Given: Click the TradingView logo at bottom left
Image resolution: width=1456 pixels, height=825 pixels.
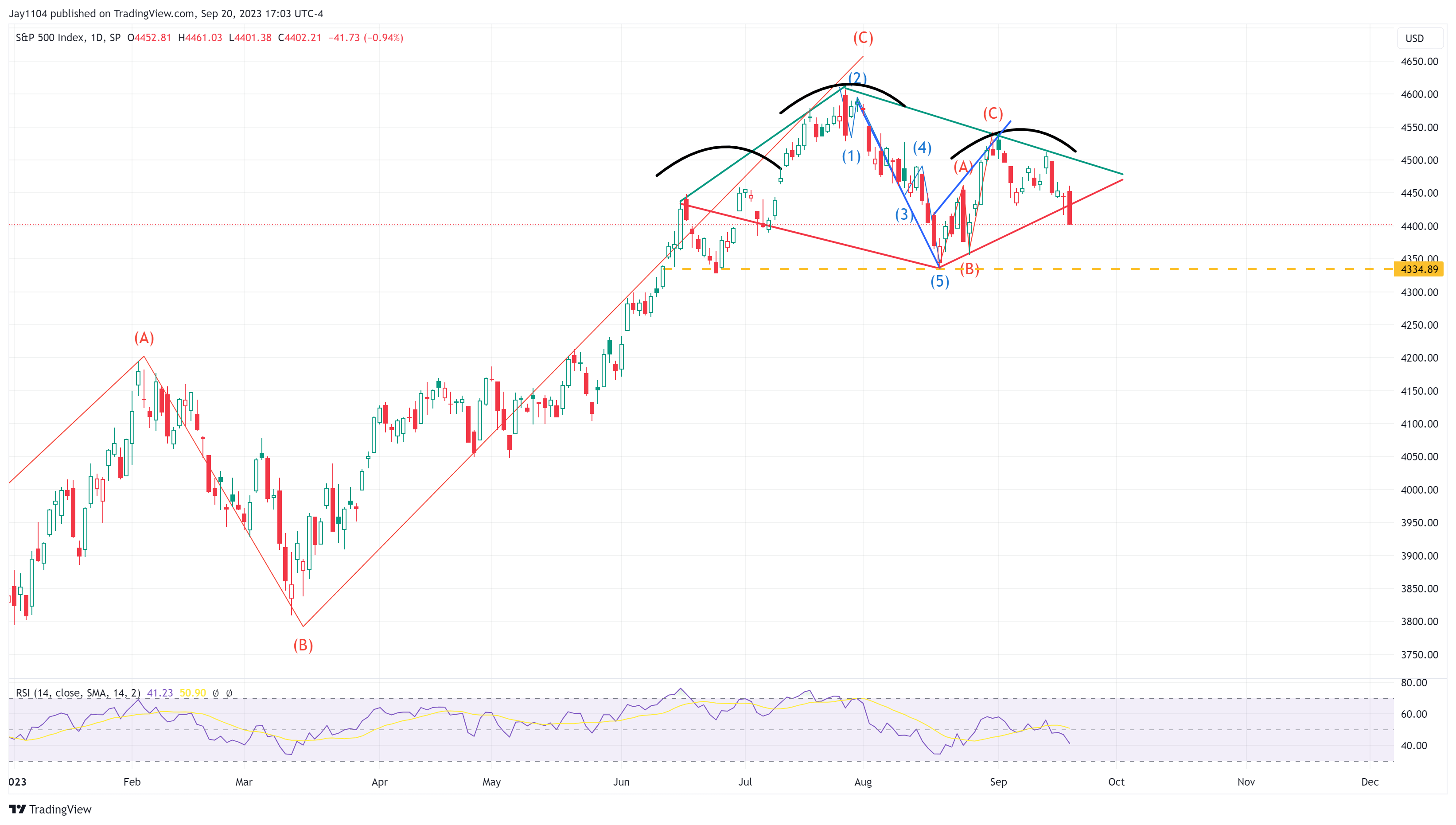Looking at the screenshot, I should [x=50, y=809].
